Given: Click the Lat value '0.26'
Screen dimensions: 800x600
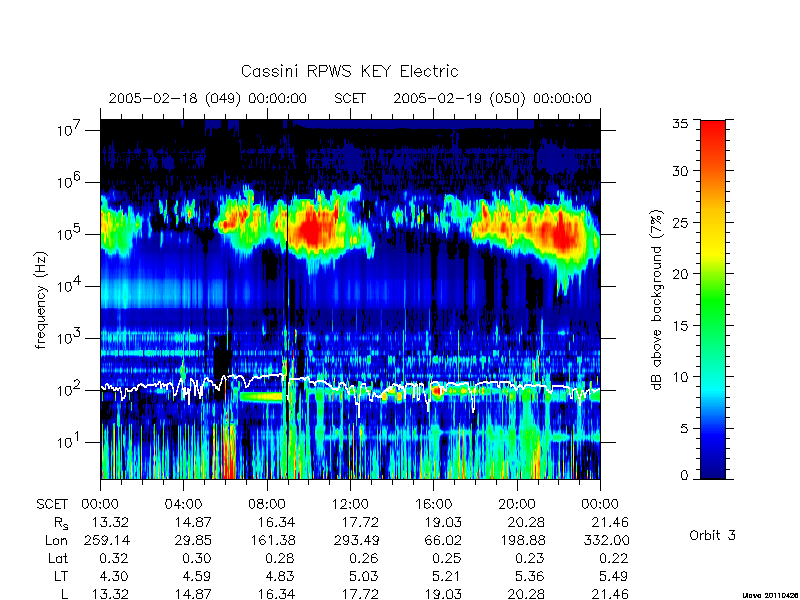Looking at the screenshot, I should (363, 558).
